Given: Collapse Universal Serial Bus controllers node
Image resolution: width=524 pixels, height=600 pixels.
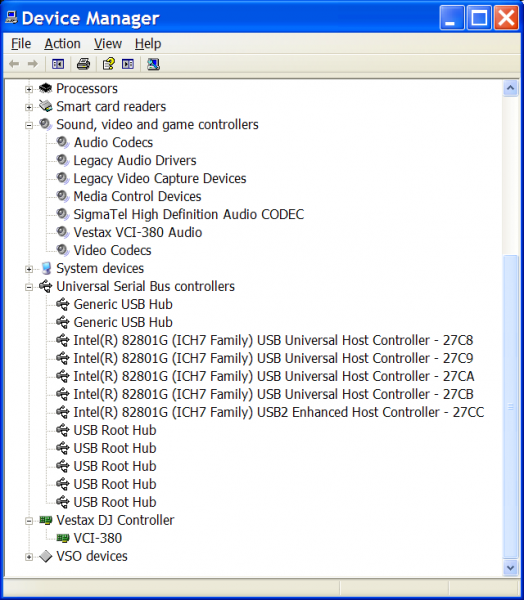Looking at the screenshot, I should point(29,287).
